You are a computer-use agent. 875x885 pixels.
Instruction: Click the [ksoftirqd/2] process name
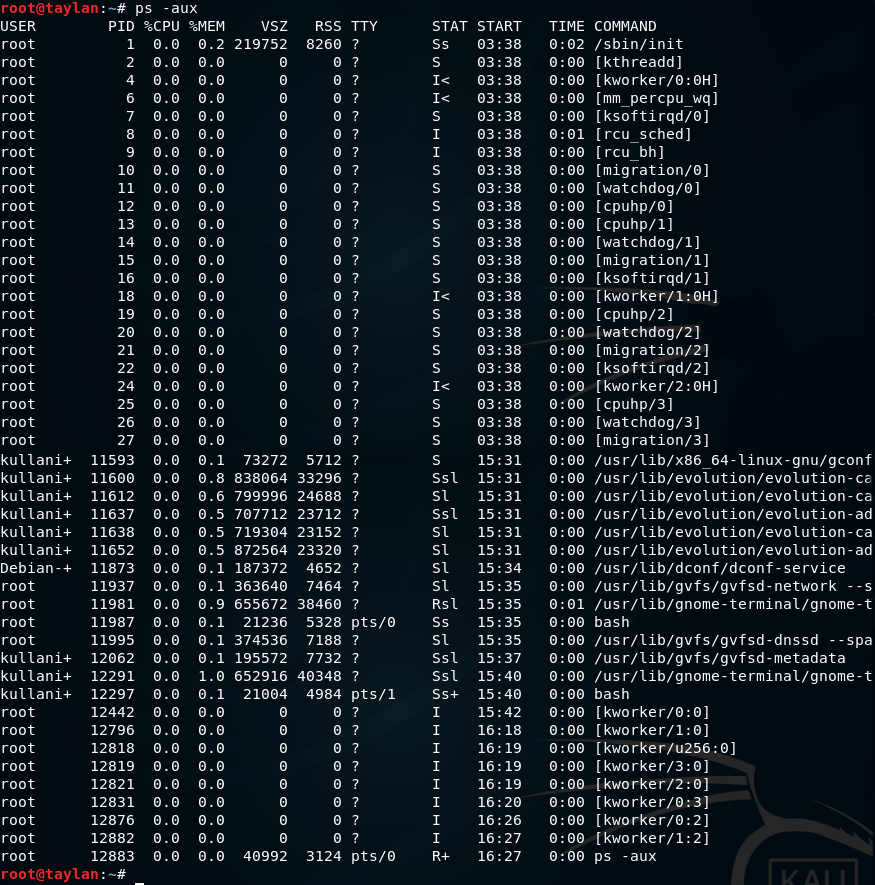click(x=652, y=369)
